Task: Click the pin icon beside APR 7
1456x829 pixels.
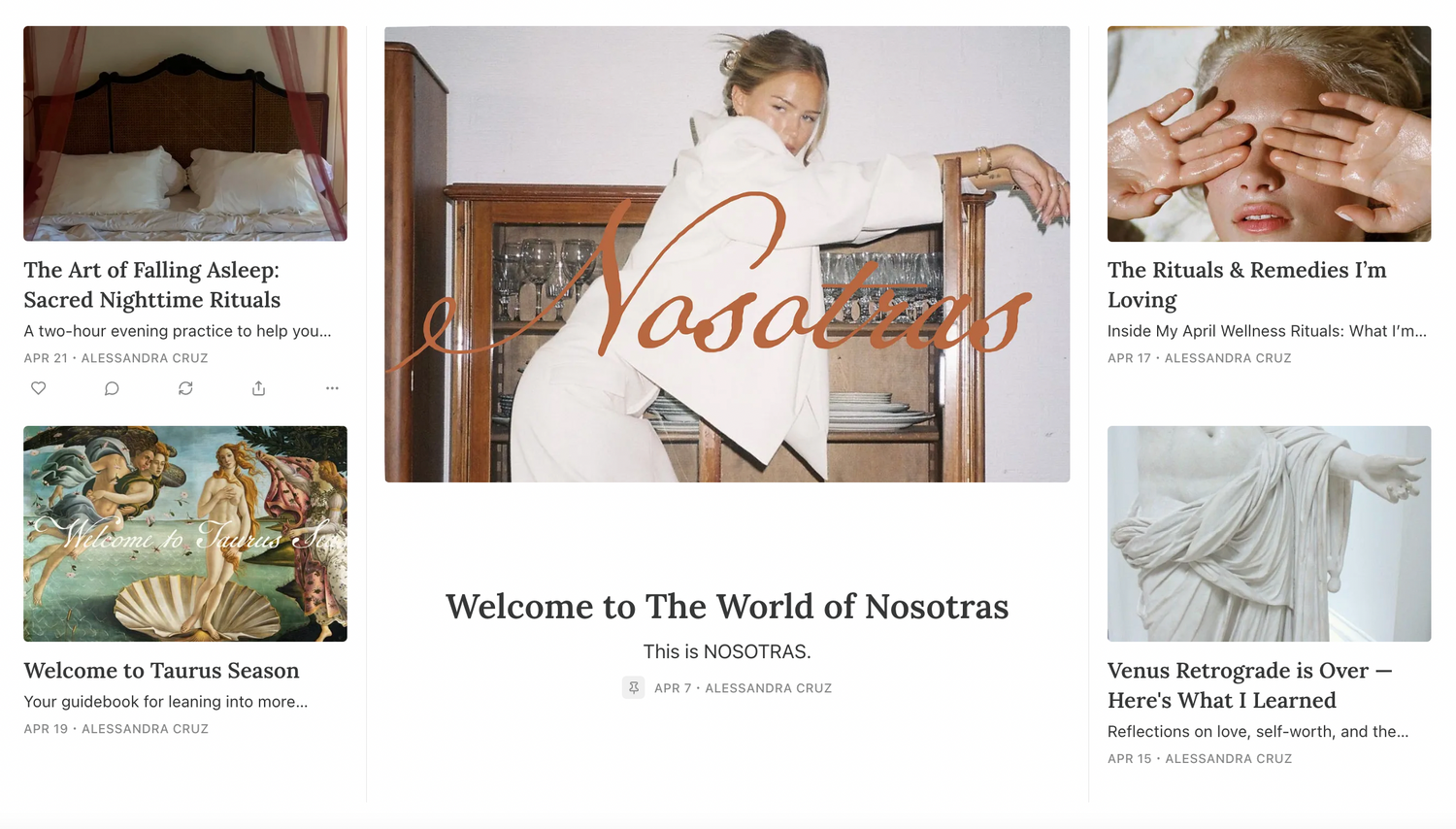Action: click(x=633, y=687)
